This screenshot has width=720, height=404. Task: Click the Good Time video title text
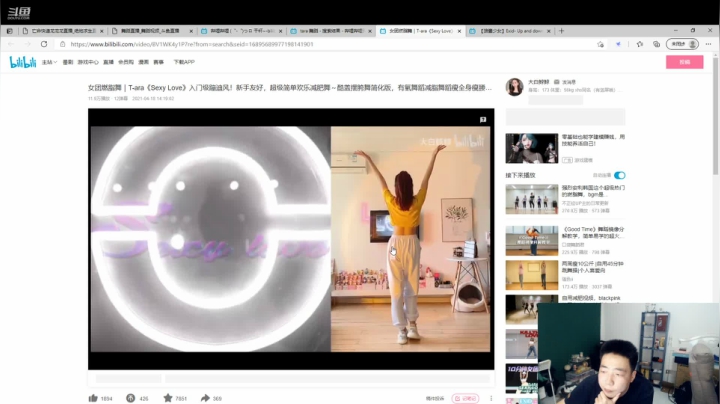click(593, 232)
